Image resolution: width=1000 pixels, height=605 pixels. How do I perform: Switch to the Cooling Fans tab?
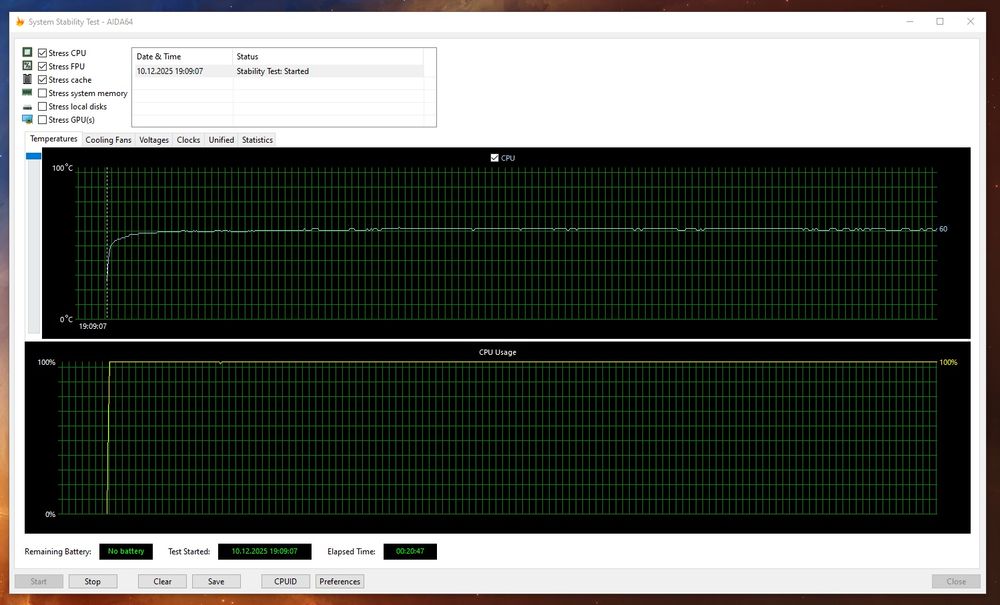(x=108, y=140)
